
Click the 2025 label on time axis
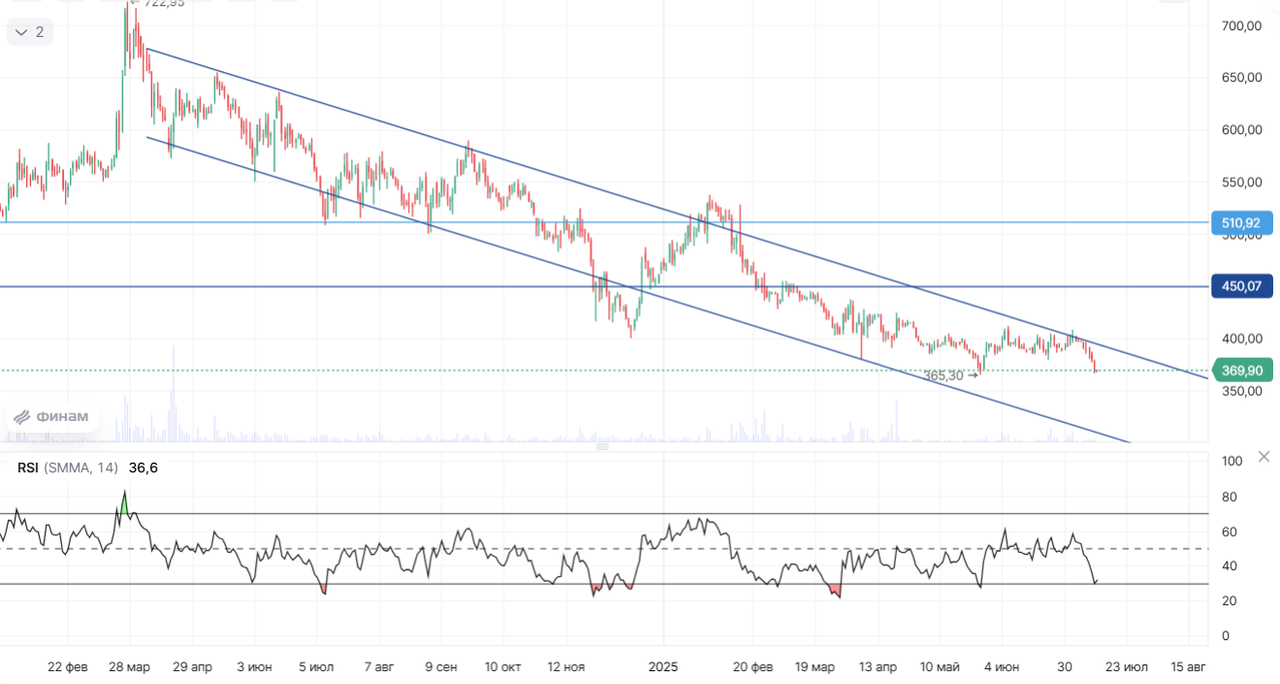663,666
